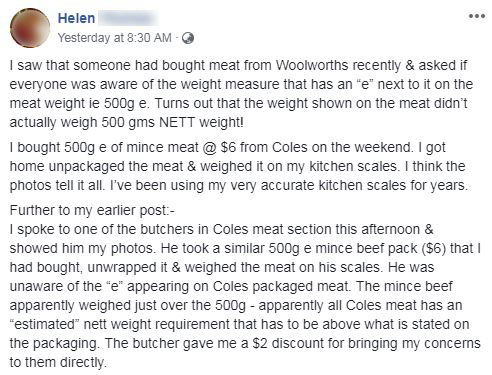Open Helen's blurred profile picture
The height and width of the screenshot is (375, 492).
pos(30,28)
